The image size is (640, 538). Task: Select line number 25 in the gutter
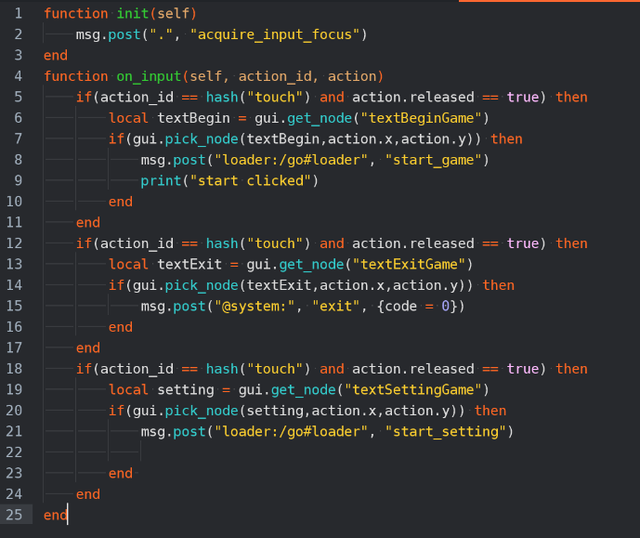[14, 515]
